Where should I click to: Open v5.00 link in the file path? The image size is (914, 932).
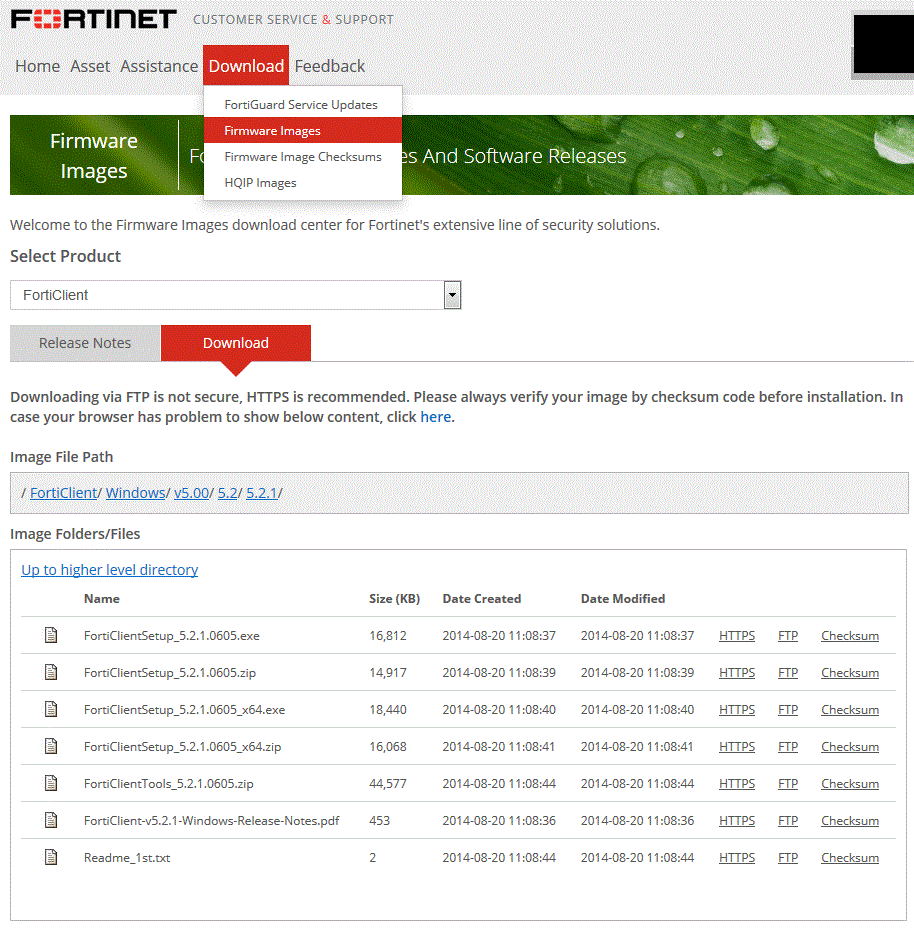point(191,493)
